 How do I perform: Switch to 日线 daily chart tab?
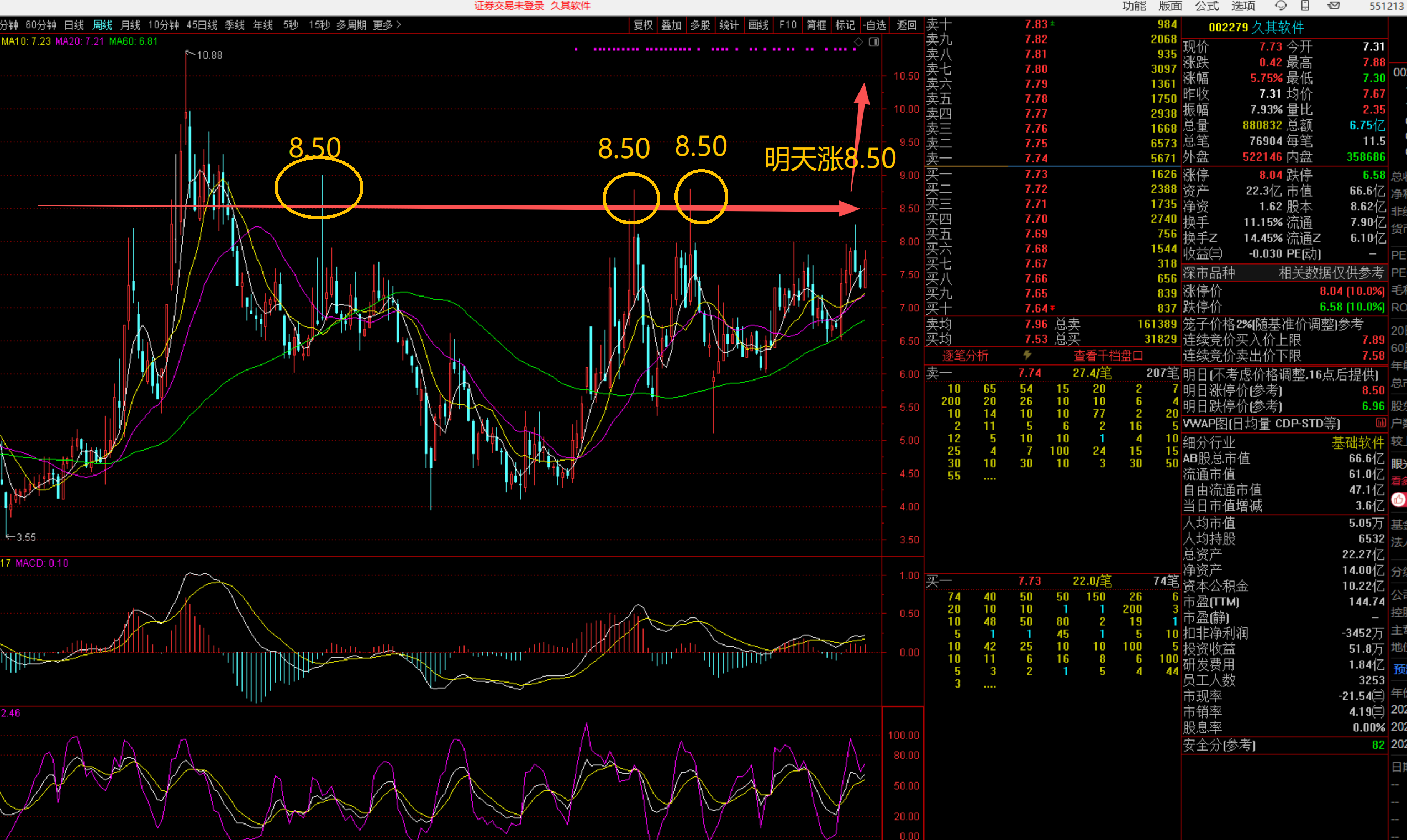coord(73,25)
